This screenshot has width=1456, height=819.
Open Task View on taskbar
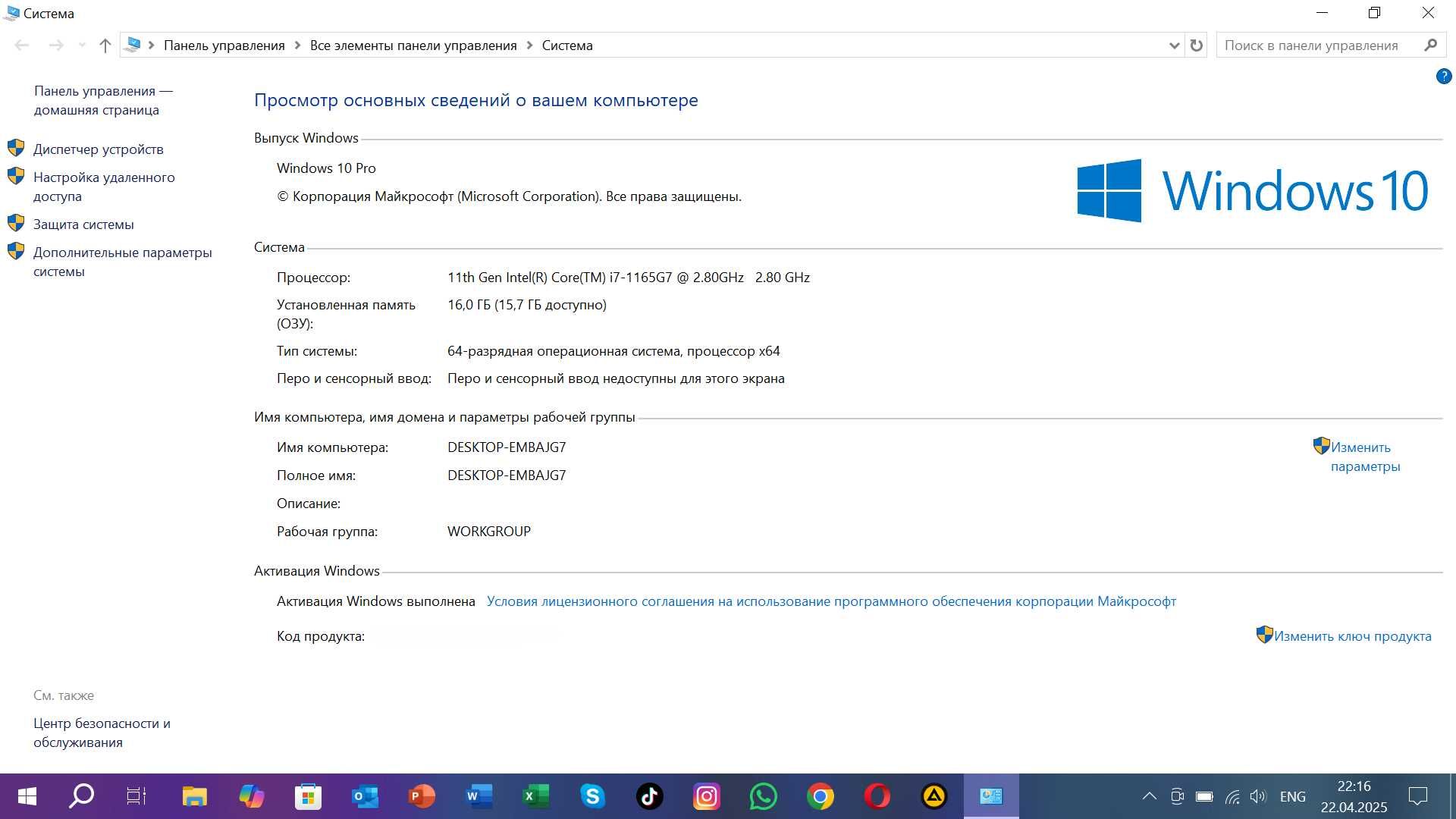(x=136, y=796)
